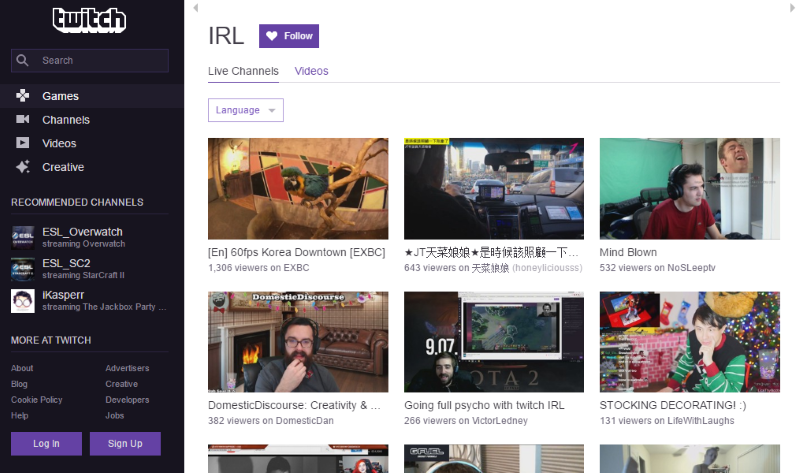Open ESL_SC2 recommended channel name
This screenshot has width=800, height=473.
[x=66, y=263]
